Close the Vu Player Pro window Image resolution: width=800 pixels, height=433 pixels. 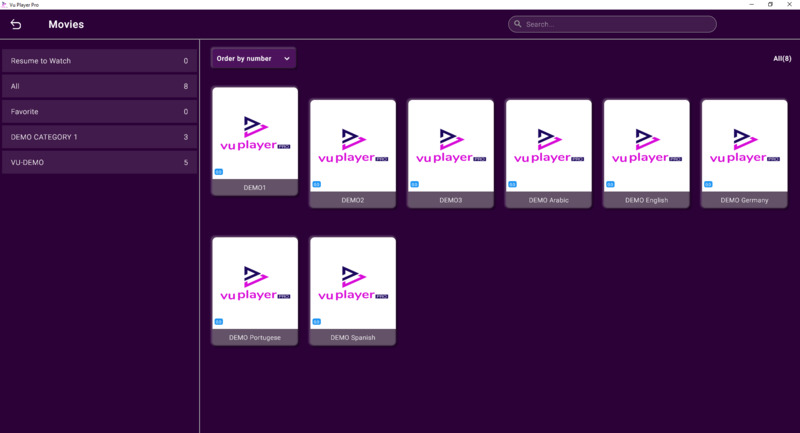pos(789,5)
